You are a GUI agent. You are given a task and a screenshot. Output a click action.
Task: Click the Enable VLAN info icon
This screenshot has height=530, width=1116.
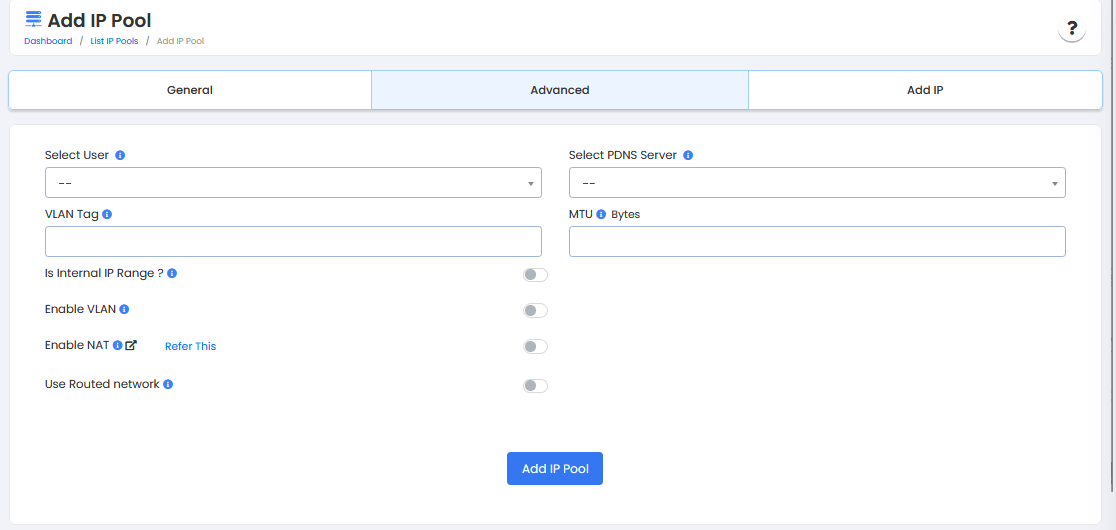tap(124, 310)
